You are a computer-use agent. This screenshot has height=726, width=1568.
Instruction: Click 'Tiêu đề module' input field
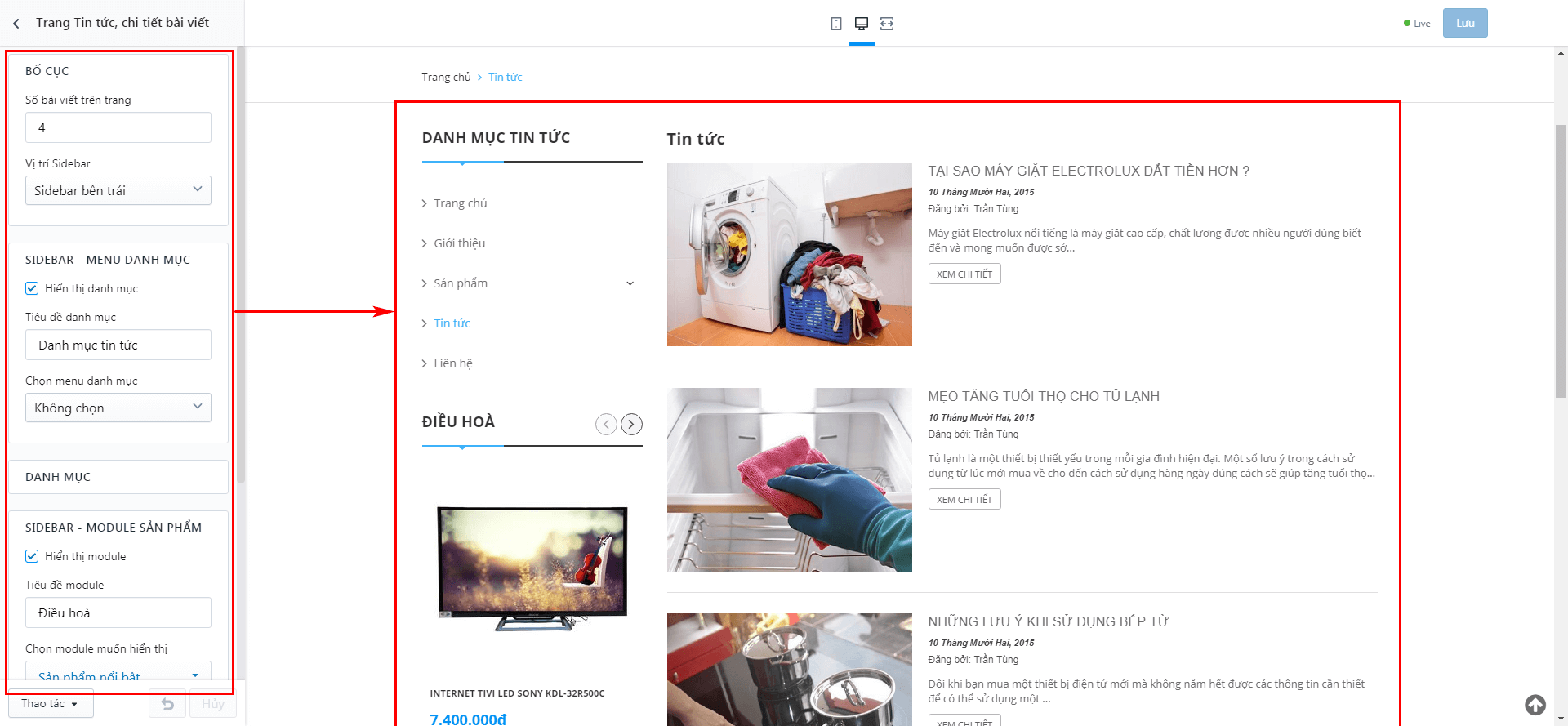click(x=118, y=612)
